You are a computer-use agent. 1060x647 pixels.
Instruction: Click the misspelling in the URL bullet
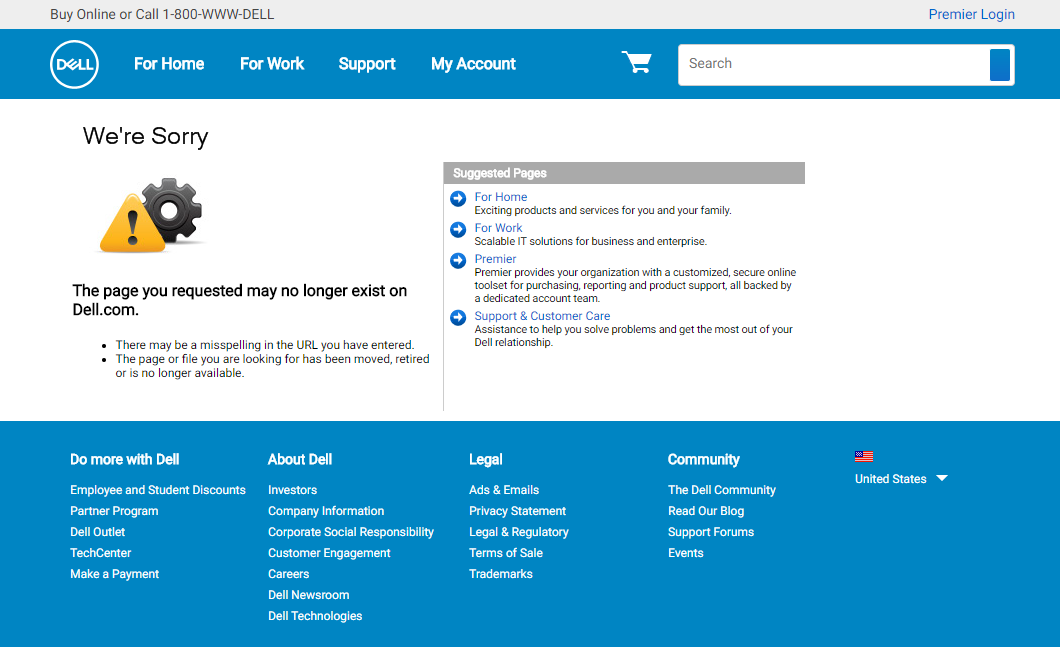pos(264,345)
